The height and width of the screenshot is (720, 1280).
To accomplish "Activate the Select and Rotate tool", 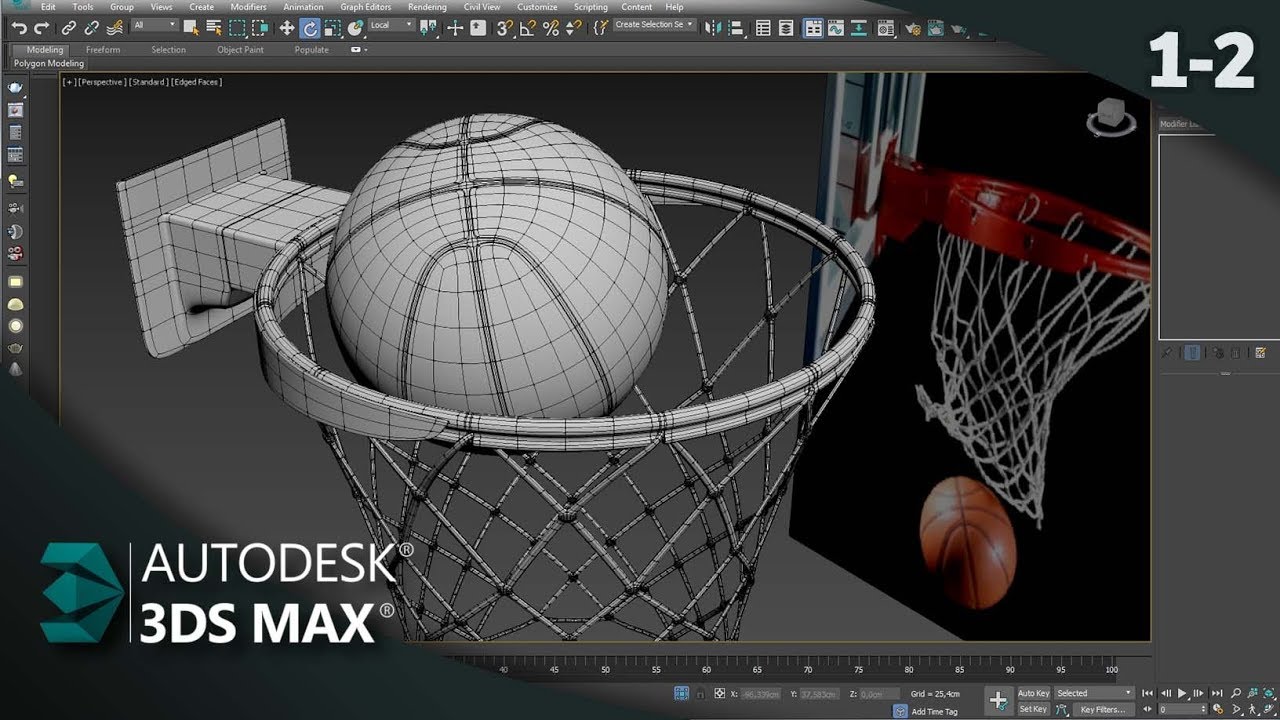I will coord(310,28).
